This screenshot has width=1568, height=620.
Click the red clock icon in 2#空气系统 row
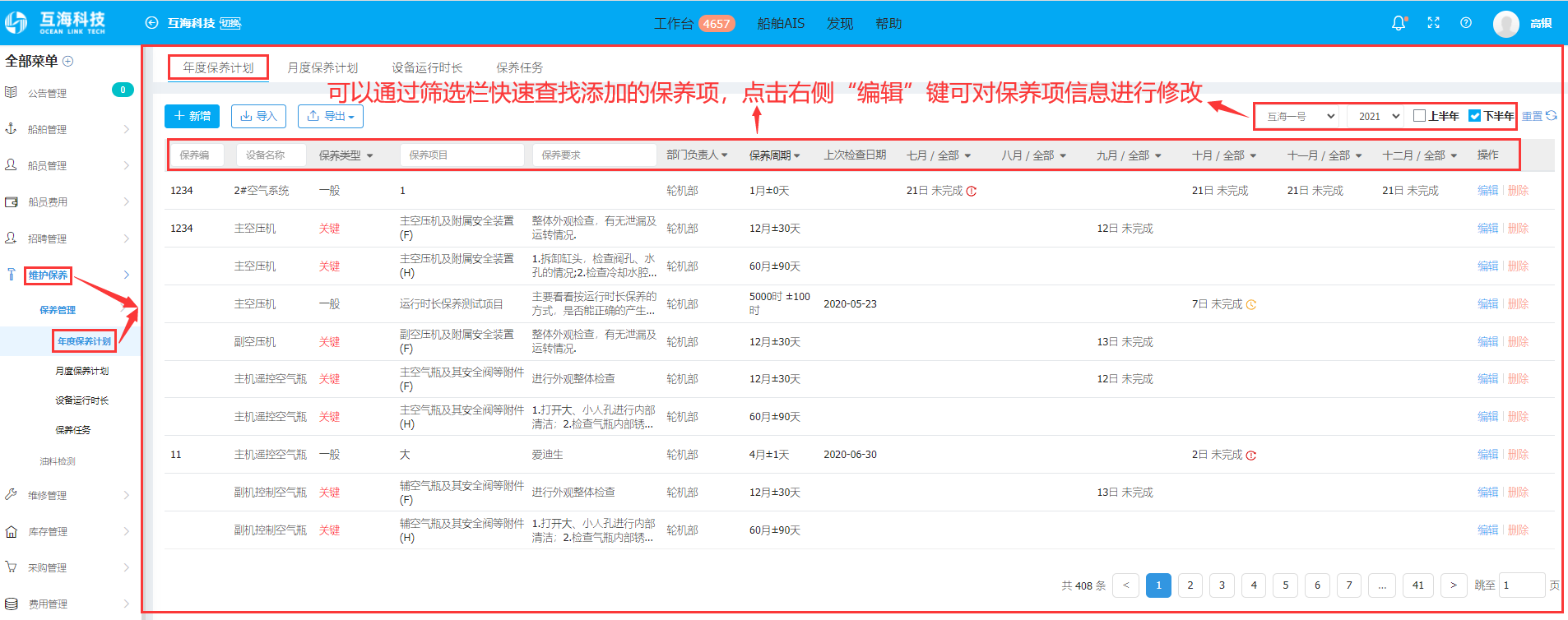pos(972,191)
